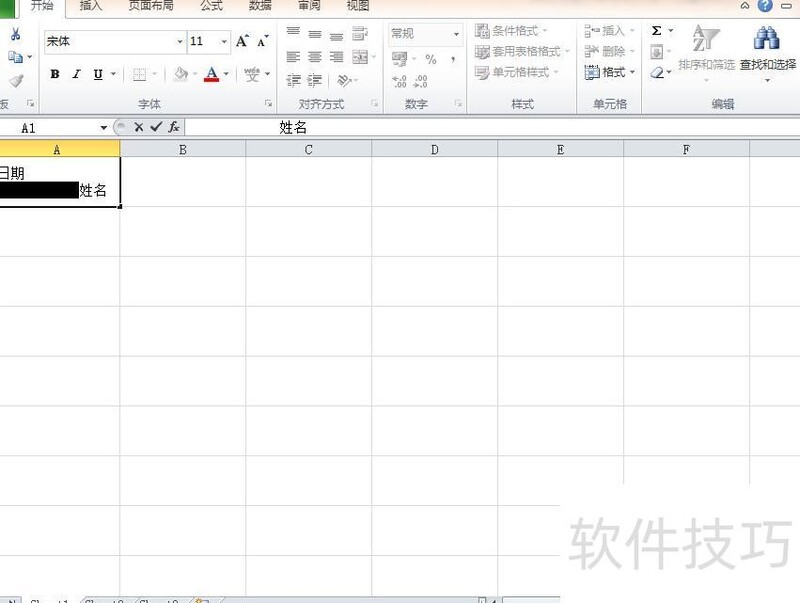Click the accounting currency format icon
800x603 pixels.
[x=399, y=59]
